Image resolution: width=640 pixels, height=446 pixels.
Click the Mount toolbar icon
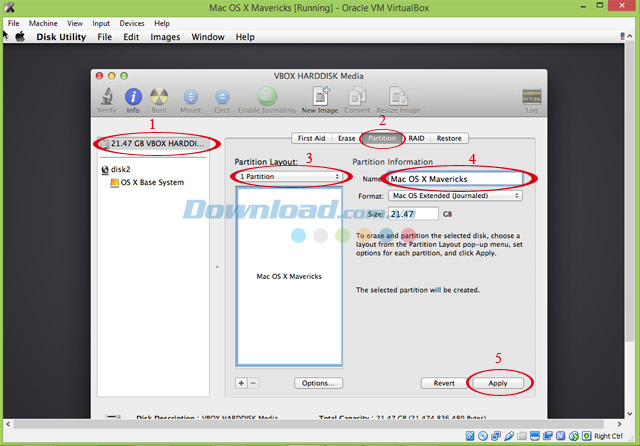pos(191,97)
